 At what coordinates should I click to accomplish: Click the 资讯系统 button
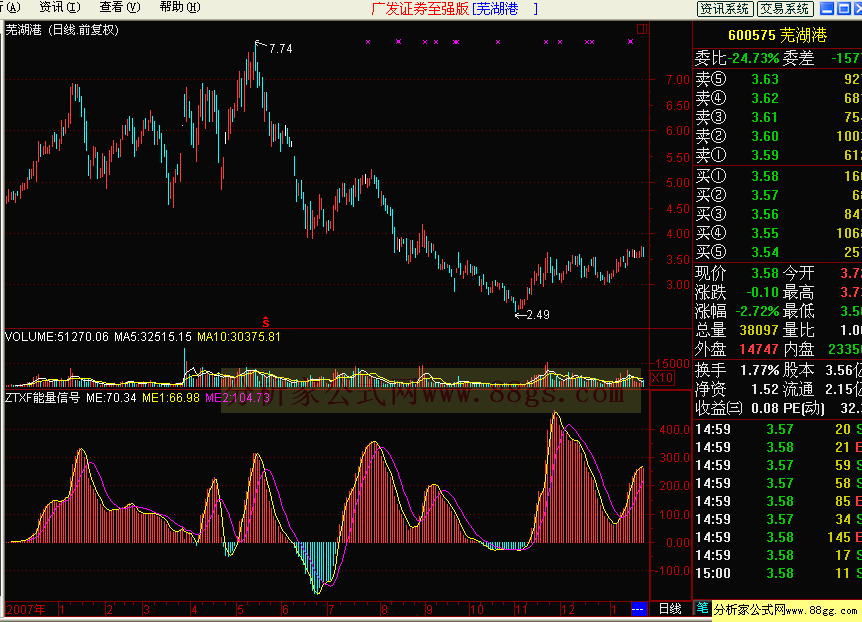point(725,8)
